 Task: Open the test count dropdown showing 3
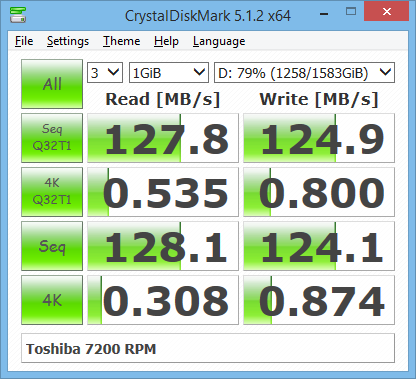click(x=105, y=72)
